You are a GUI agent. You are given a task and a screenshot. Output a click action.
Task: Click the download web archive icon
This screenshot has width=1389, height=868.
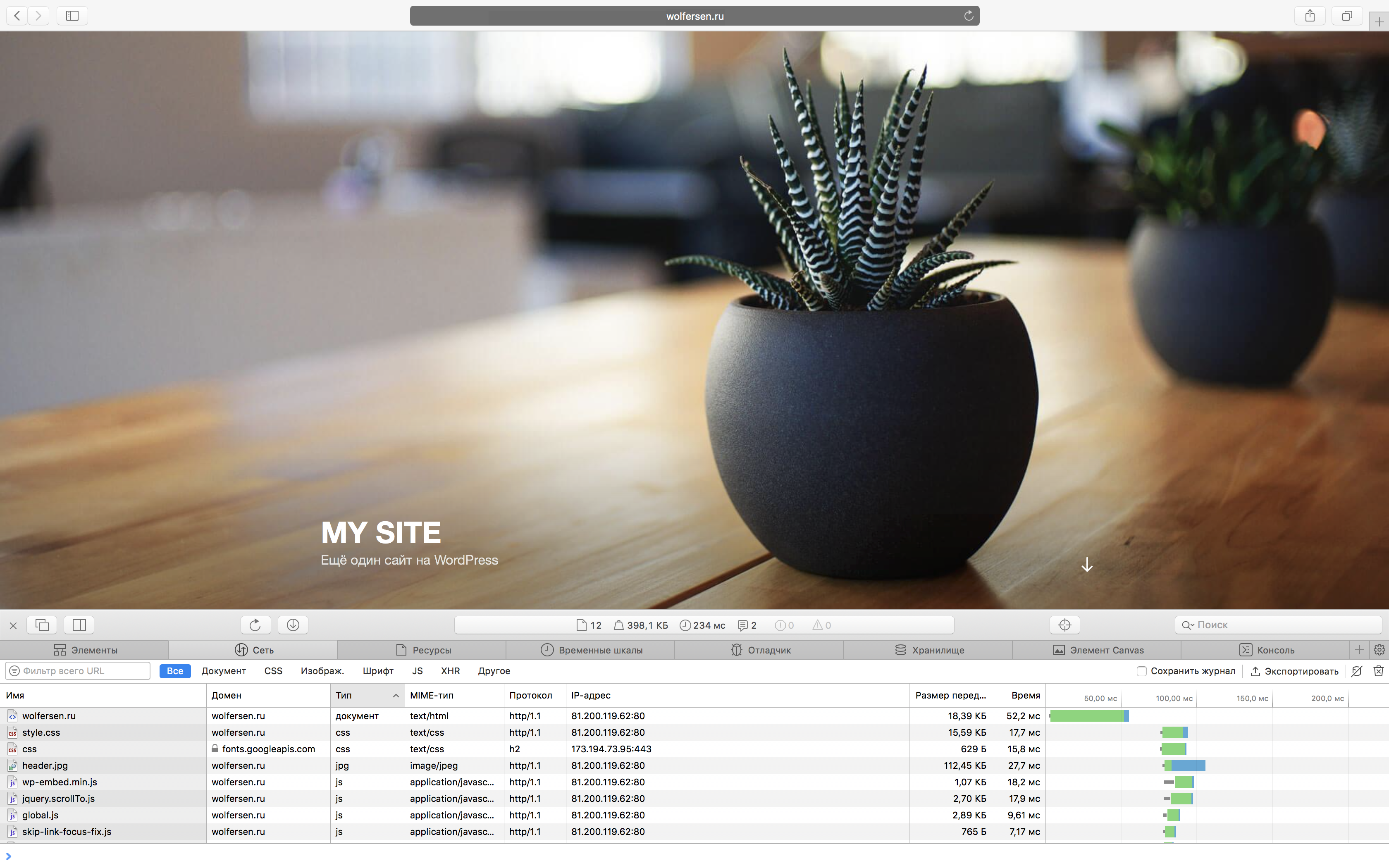pos(293,625)
